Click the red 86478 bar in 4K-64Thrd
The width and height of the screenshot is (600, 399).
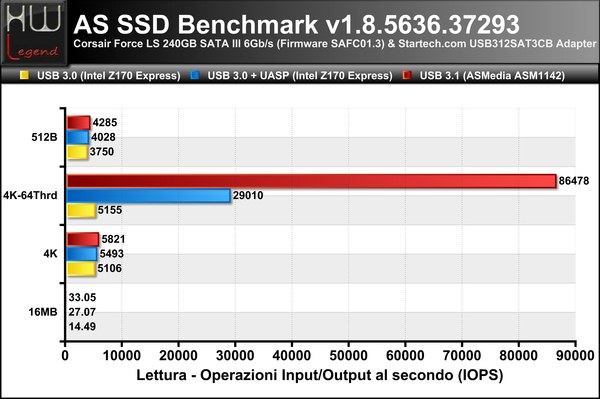pos(311,181)
